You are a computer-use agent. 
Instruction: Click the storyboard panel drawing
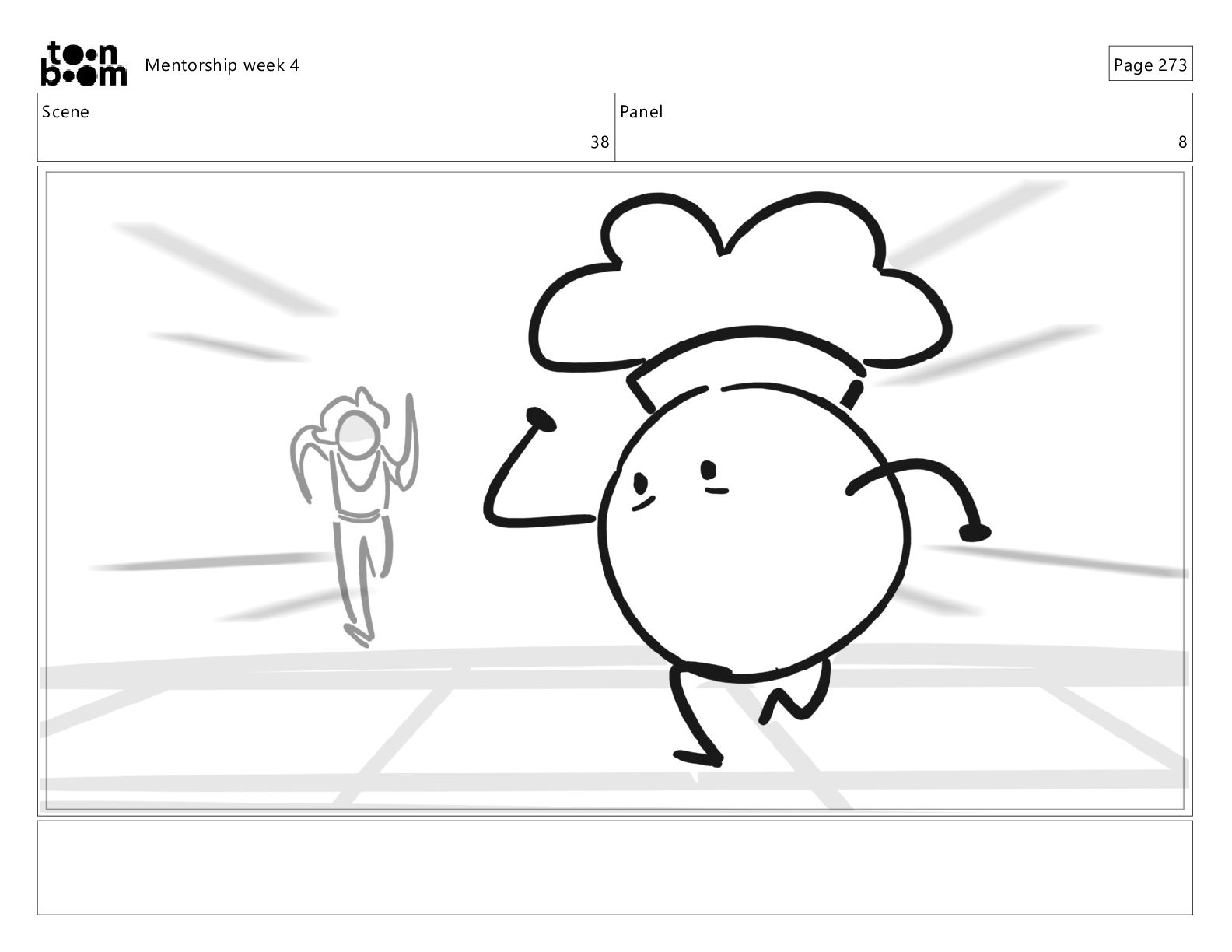pos(615,491)
